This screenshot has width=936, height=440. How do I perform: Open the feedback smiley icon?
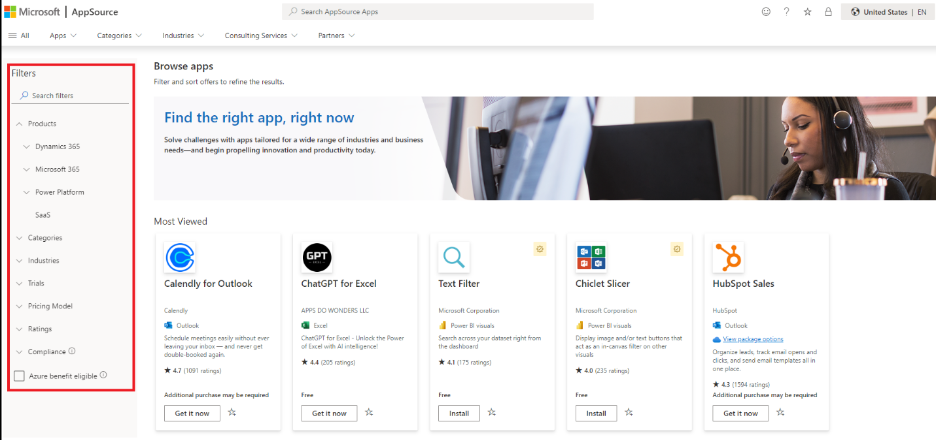766,12
